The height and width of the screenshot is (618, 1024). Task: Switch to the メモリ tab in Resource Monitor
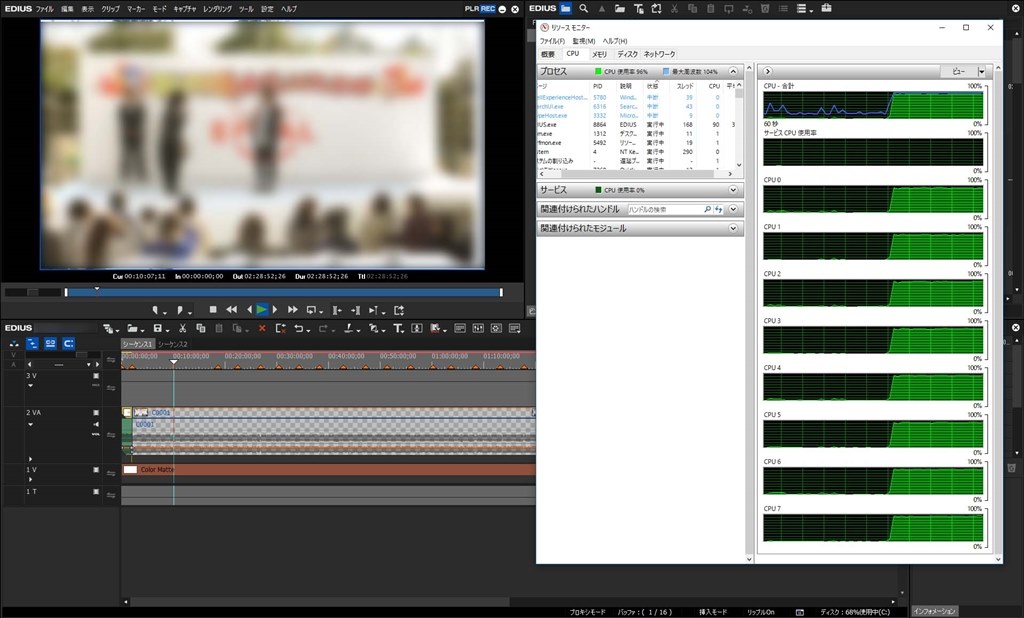(x=599, y=54)
